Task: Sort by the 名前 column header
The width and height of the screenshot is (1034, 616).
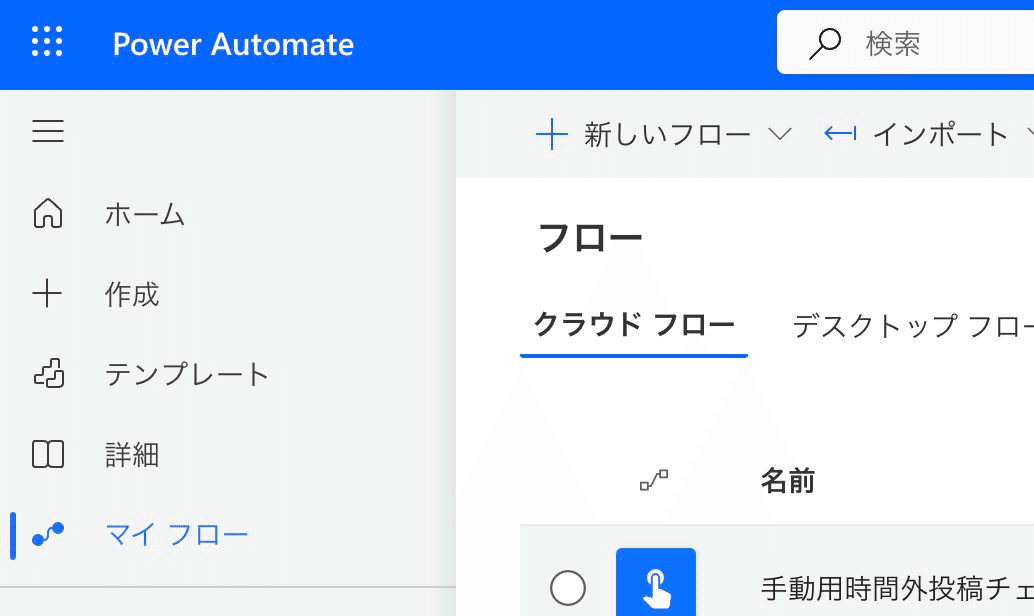Action: point(788,481)
